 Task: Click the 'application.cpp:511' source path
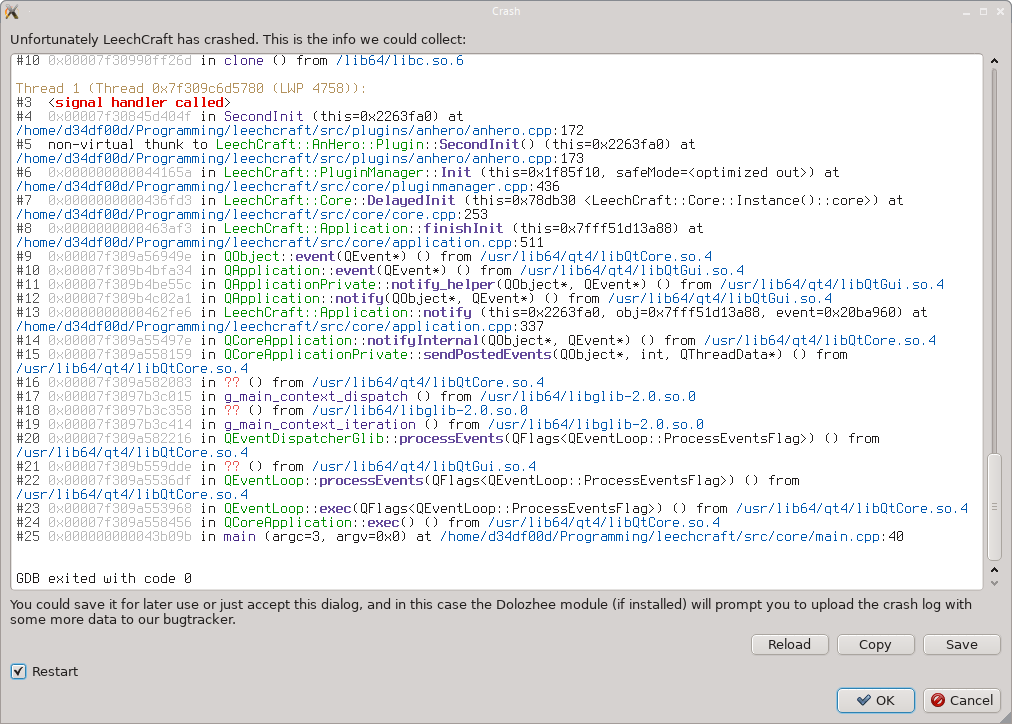[x=279, y=243]
